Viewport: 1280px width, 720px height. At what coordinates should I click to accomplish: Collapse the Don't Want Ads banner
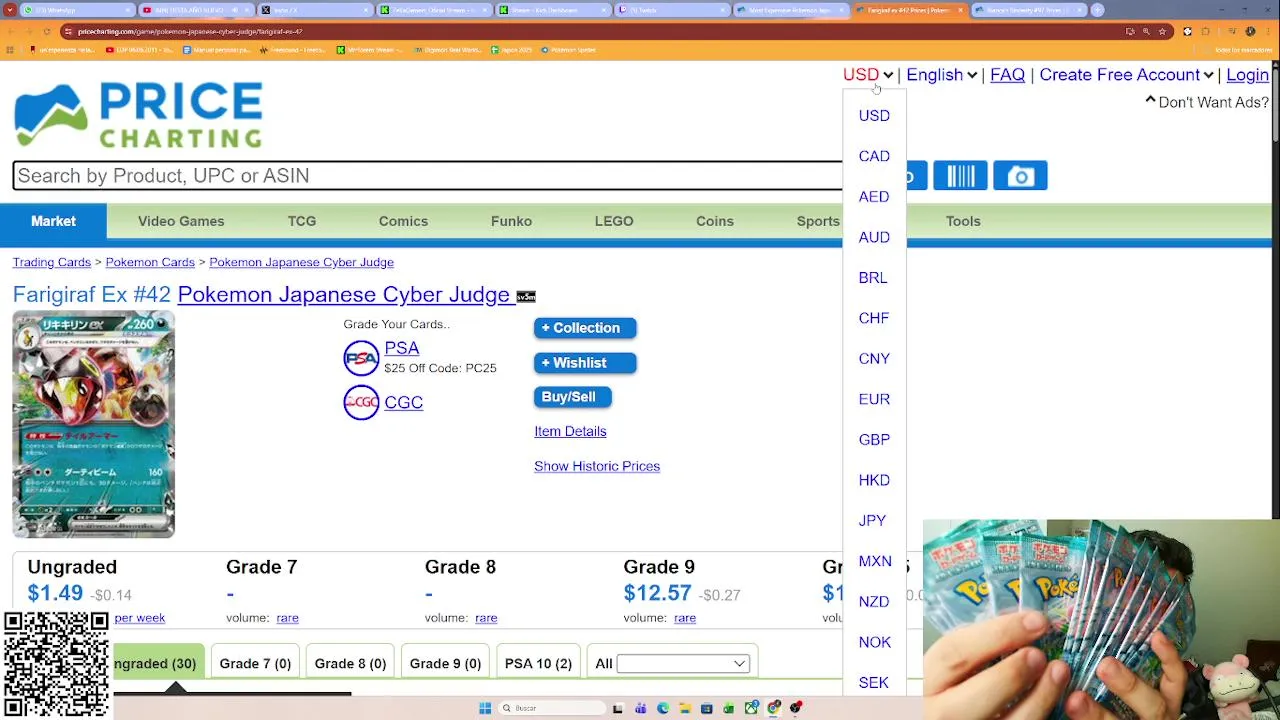(x=1207, y=102)
